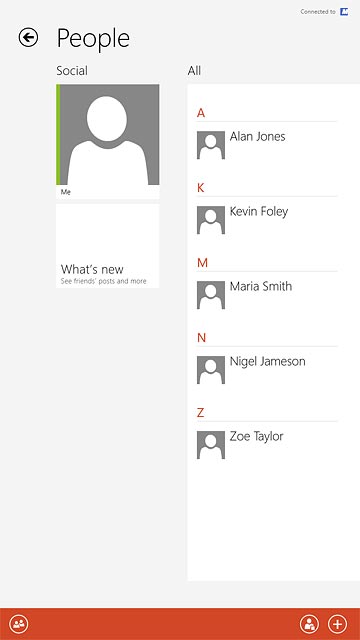Open the What's new tile
Image resolution: width=360 pixels, height=640 pixels.
pos(108,246)
